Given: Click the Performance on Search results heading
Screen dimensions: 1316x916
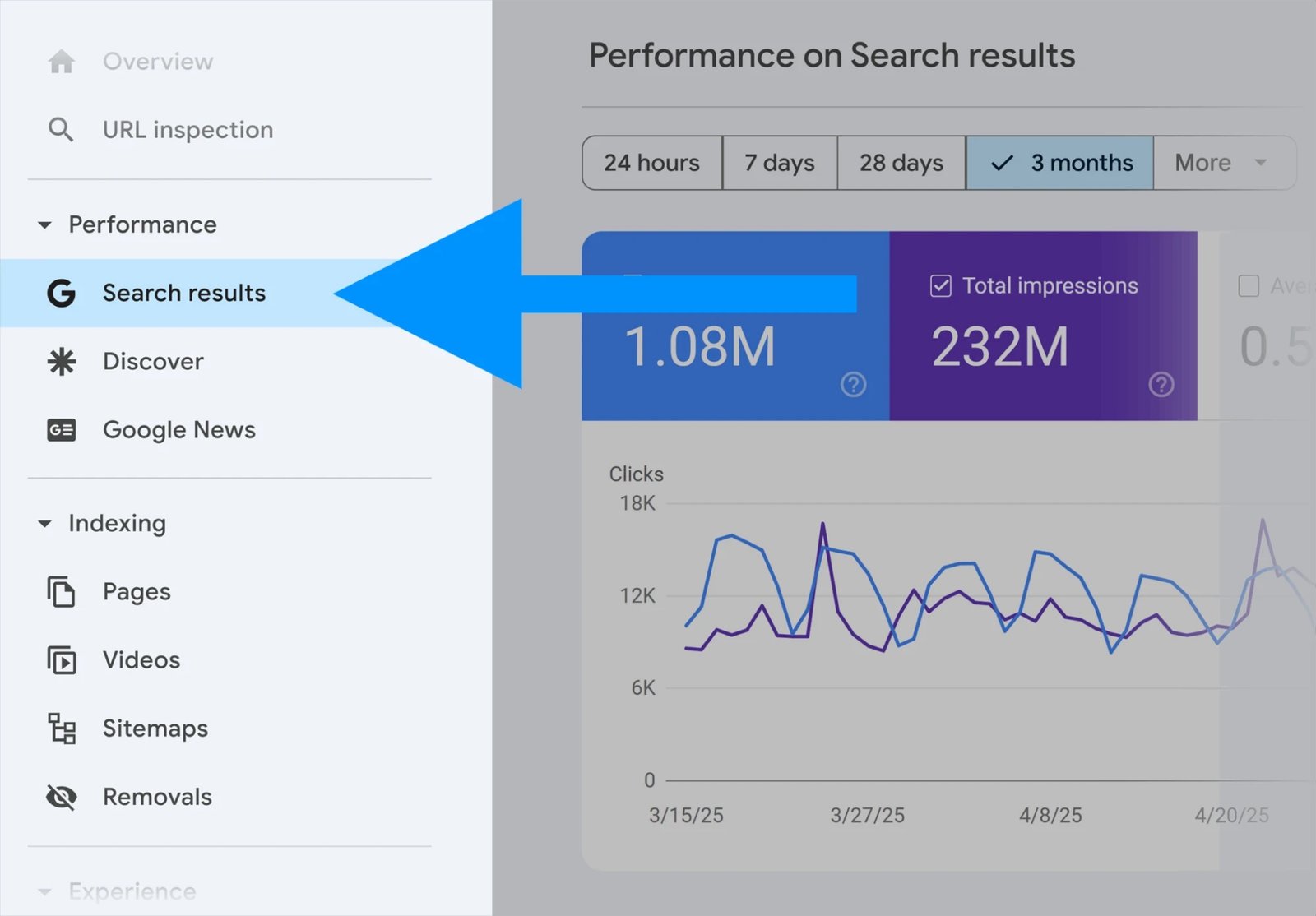Looking at the screenshot, I should click(832, 56).
